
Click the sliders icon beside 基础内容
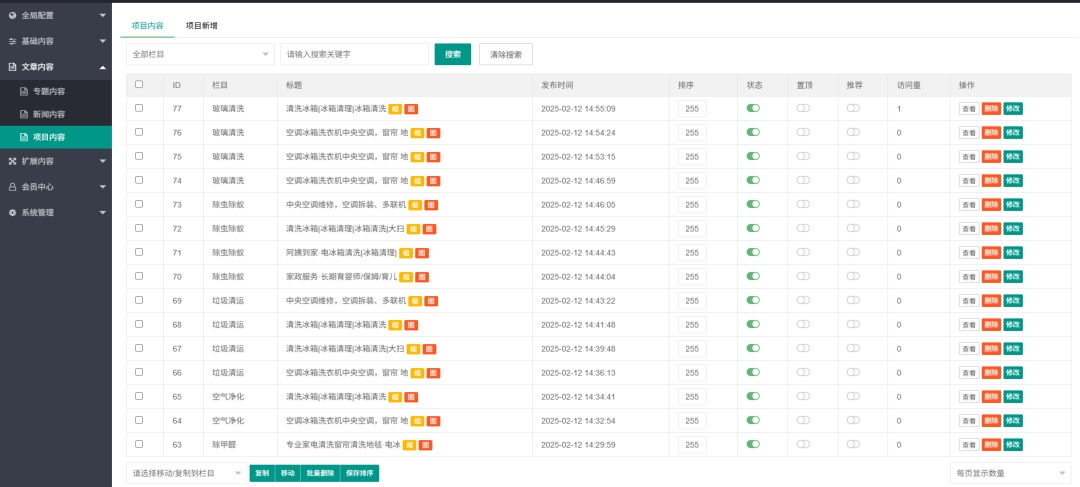click(x=12, y=41)
